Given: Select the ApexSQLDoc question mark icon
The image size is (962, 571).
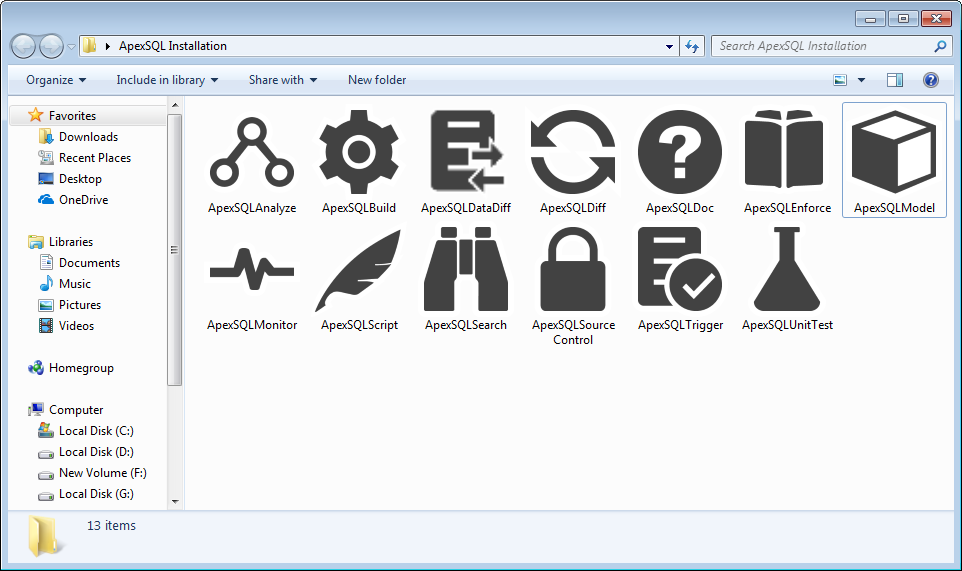Looking at the screenshot, I should (x=680, y=152).
